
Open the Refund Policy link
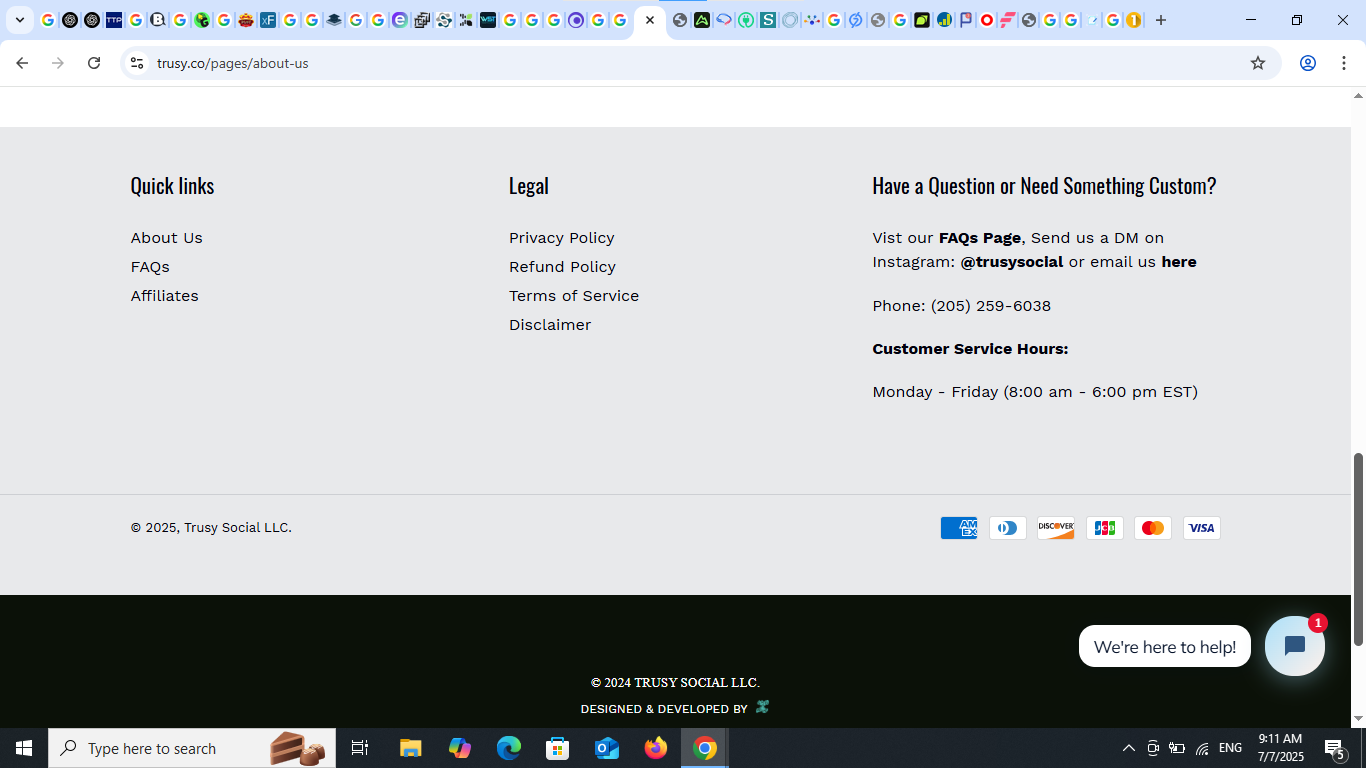[x=562, y=267]
